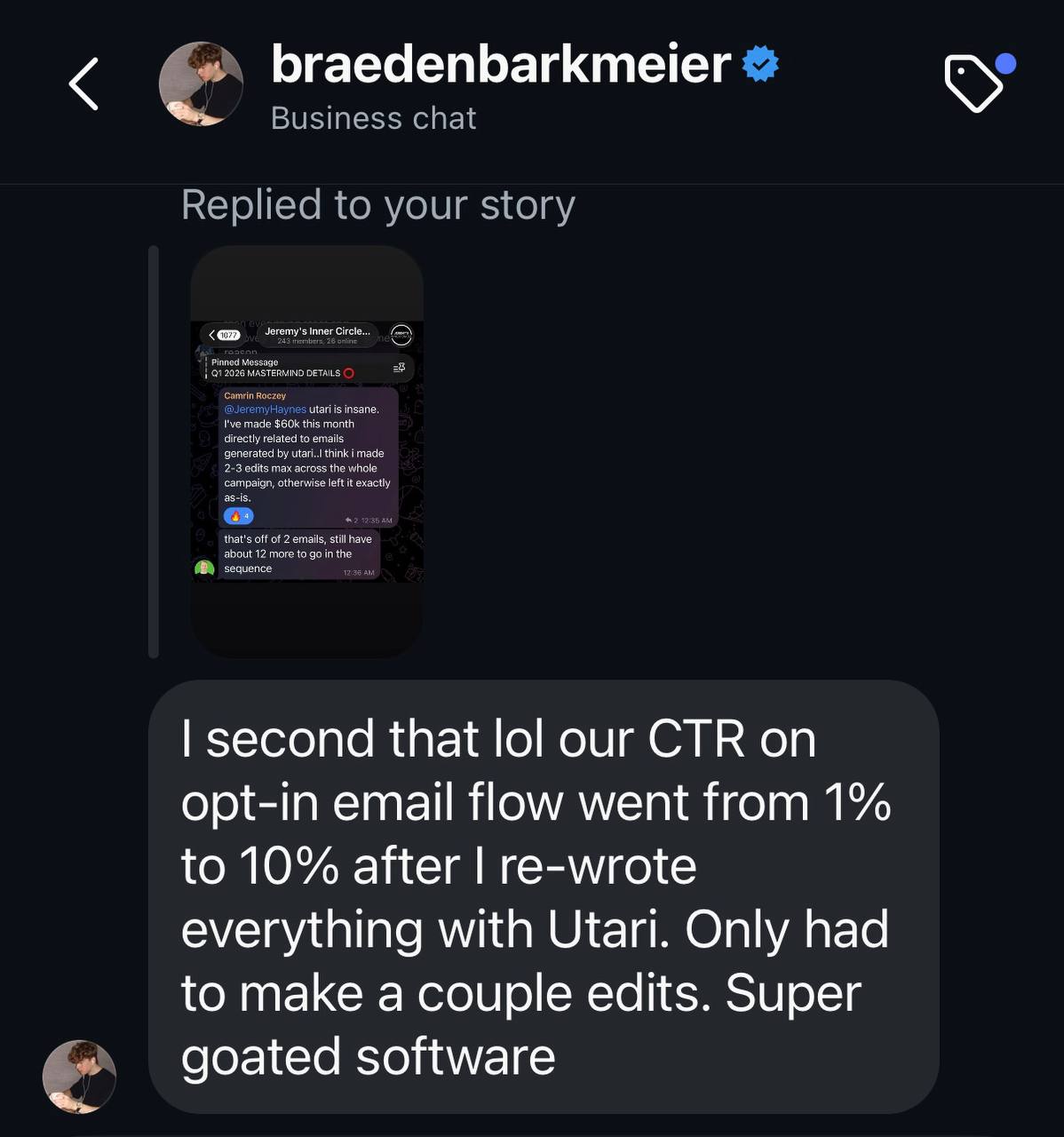Go back using the header back arrow
The height and width of the screenshot is (1137, 1064).
83,84
